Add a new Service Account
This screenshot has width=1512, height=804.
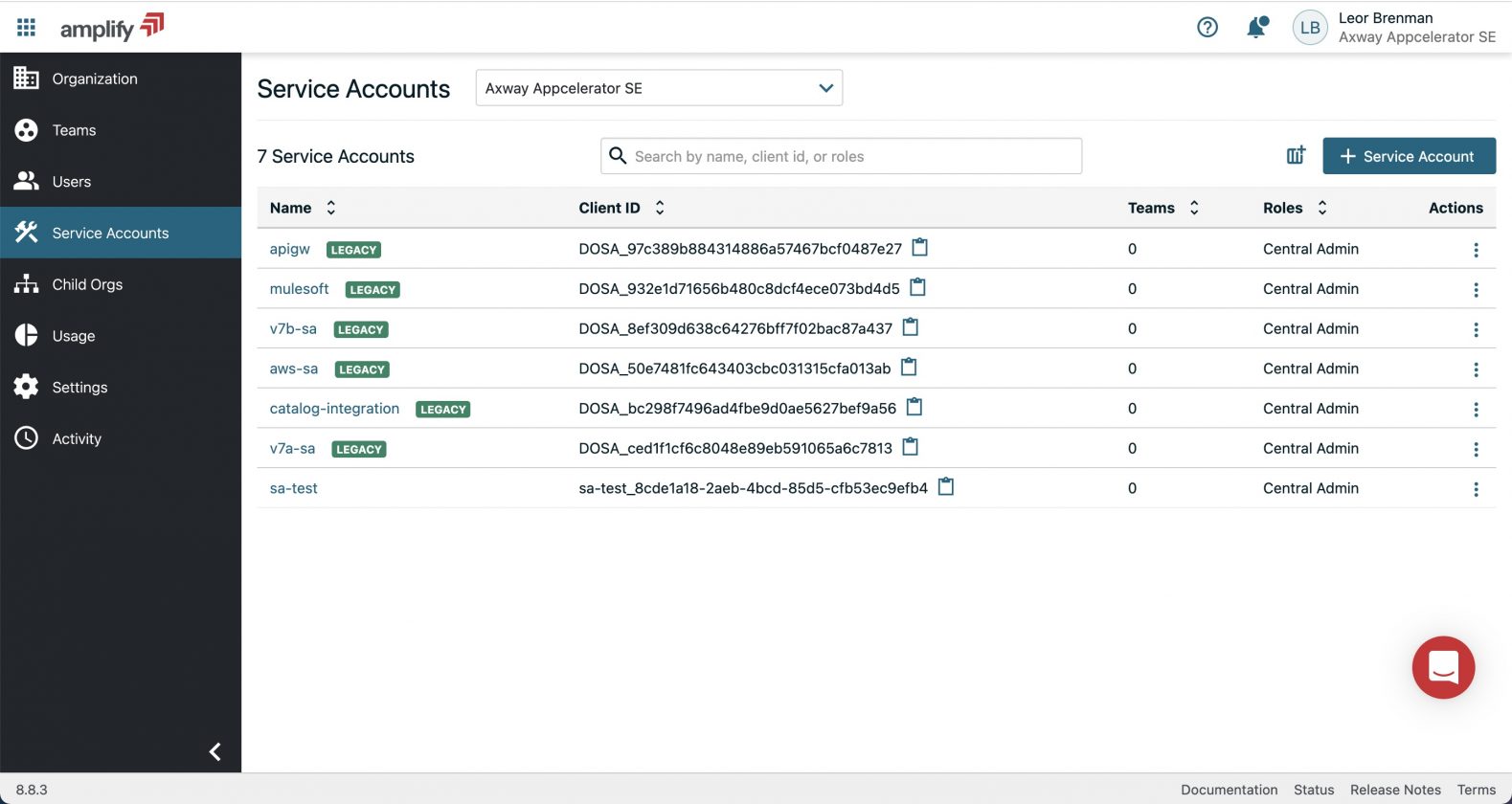pos(1409,156)
